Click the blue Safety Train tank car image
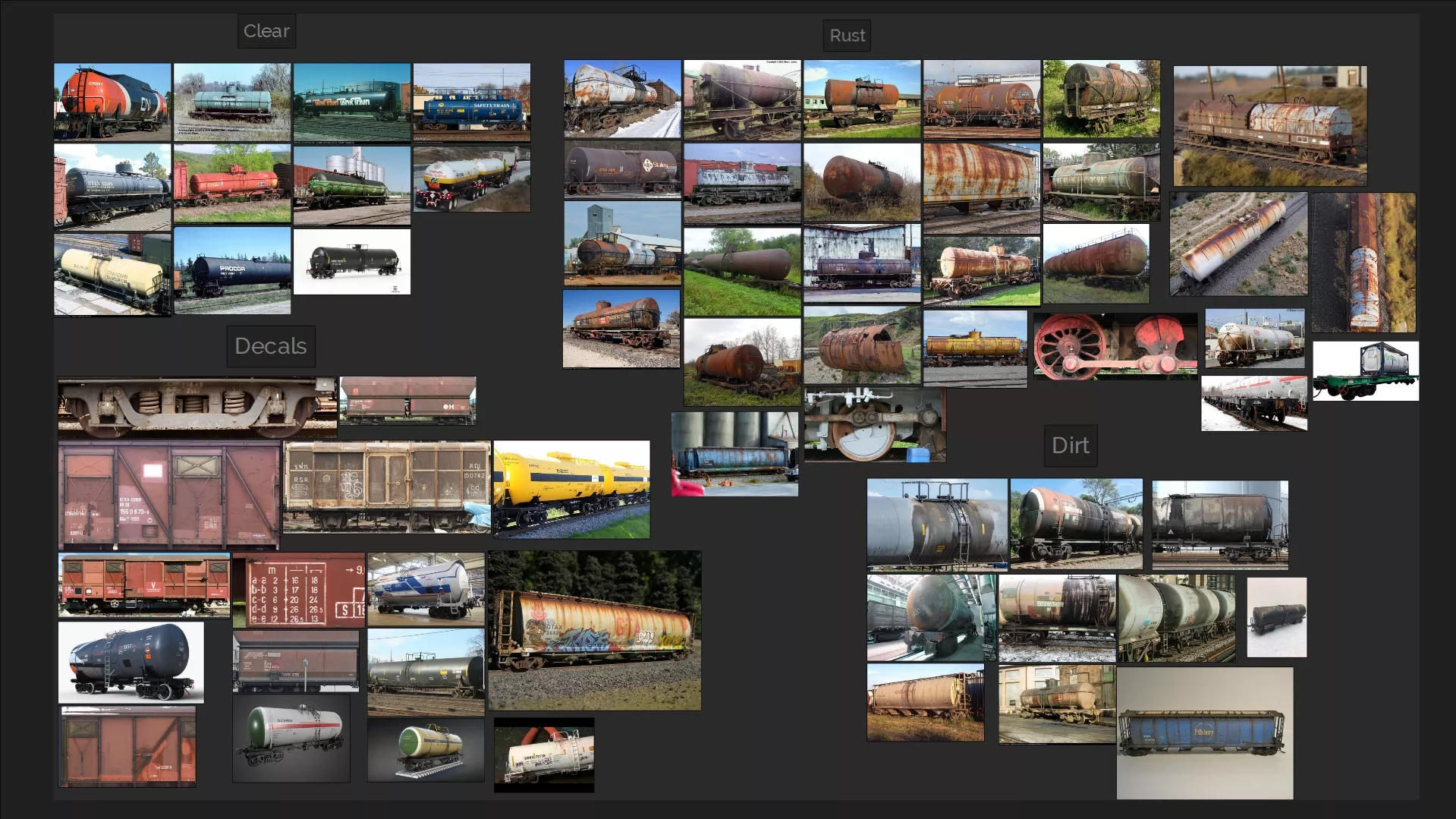The width and height of the screenshot is (1456, 819). click(x=471, y=102)
